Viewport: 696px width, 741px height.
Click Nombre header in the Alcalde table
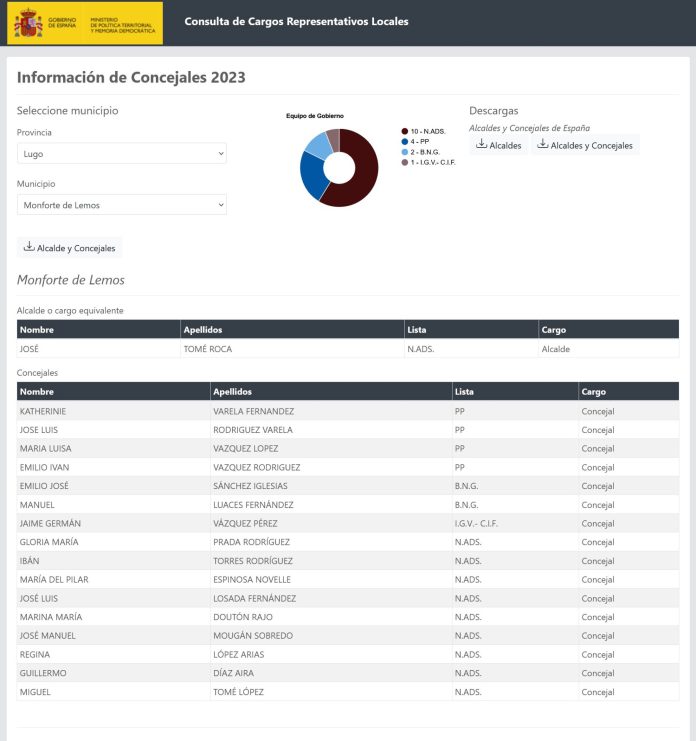(37, 330)
